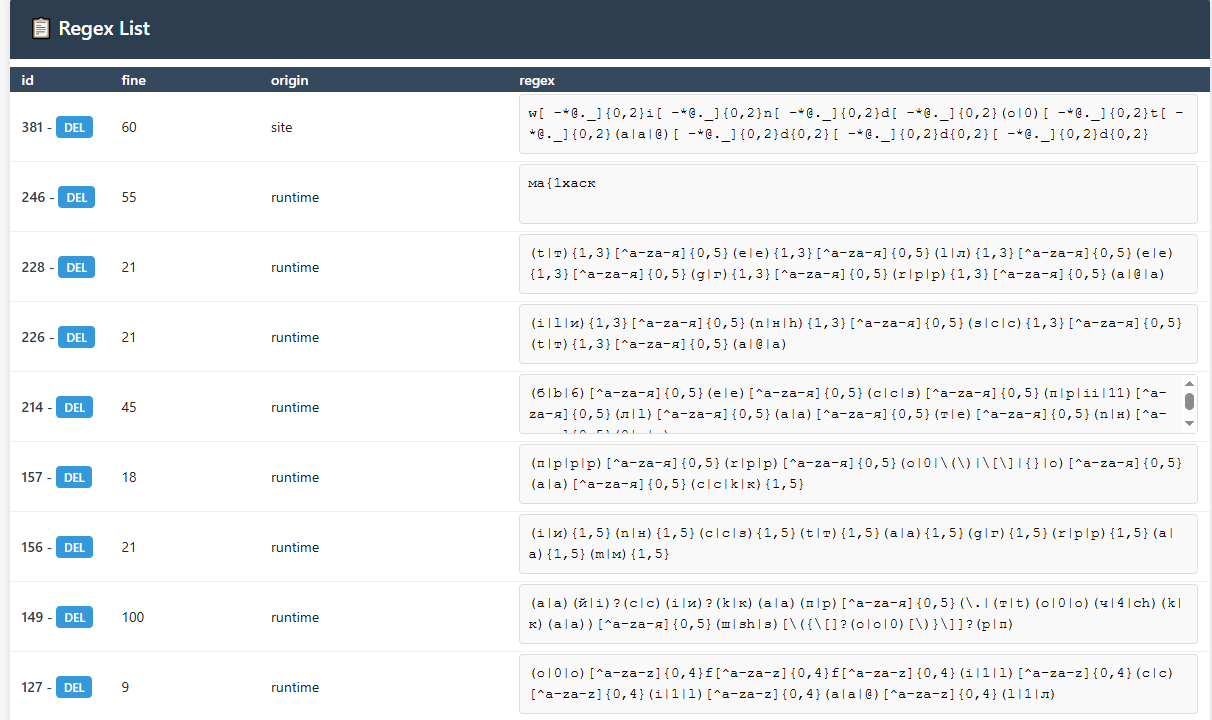Delete regex entry with id 226

point(76,337)
